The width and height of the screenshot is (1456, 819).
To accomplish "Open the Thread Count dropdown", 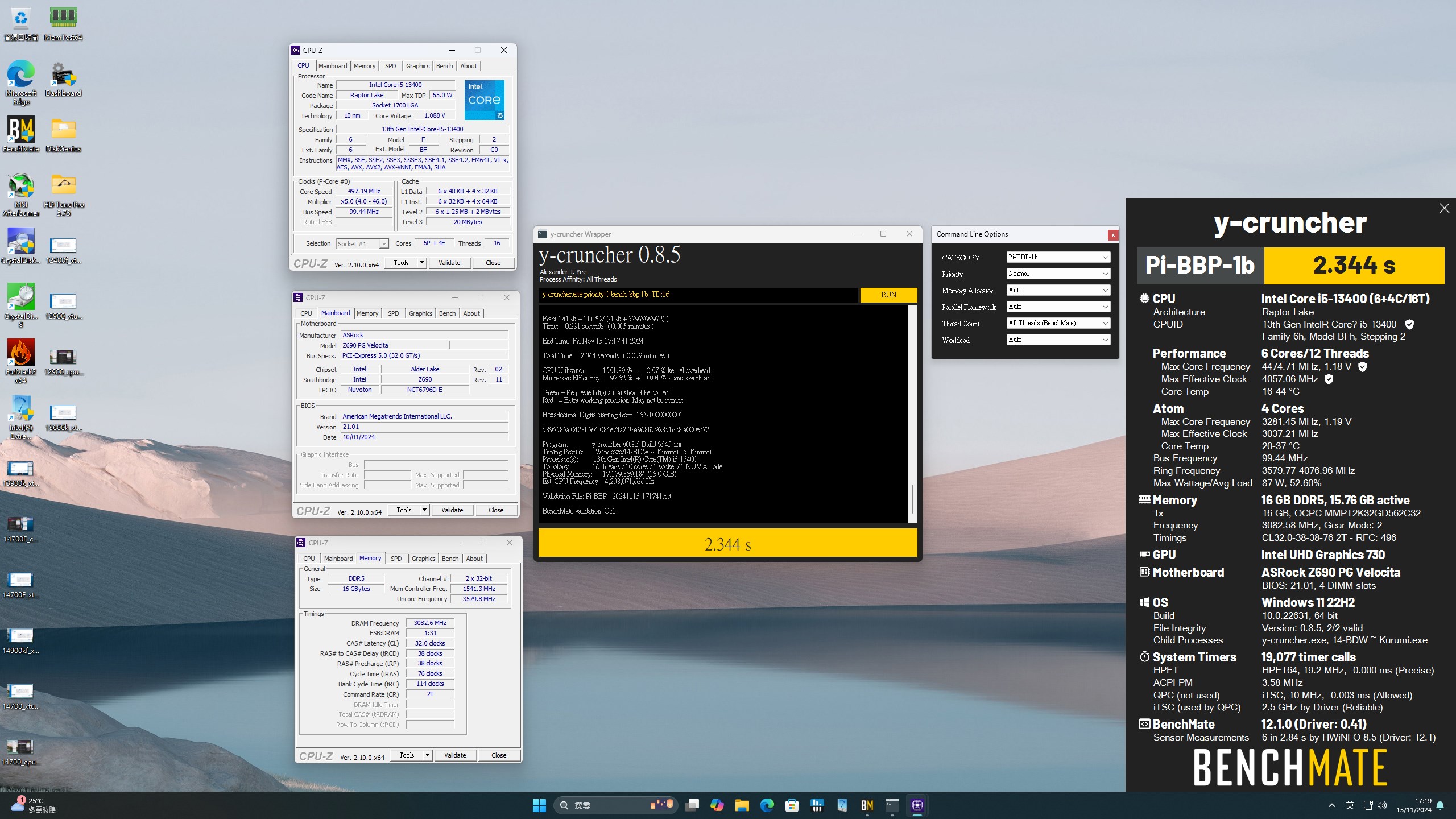I will coord(1058,323).
